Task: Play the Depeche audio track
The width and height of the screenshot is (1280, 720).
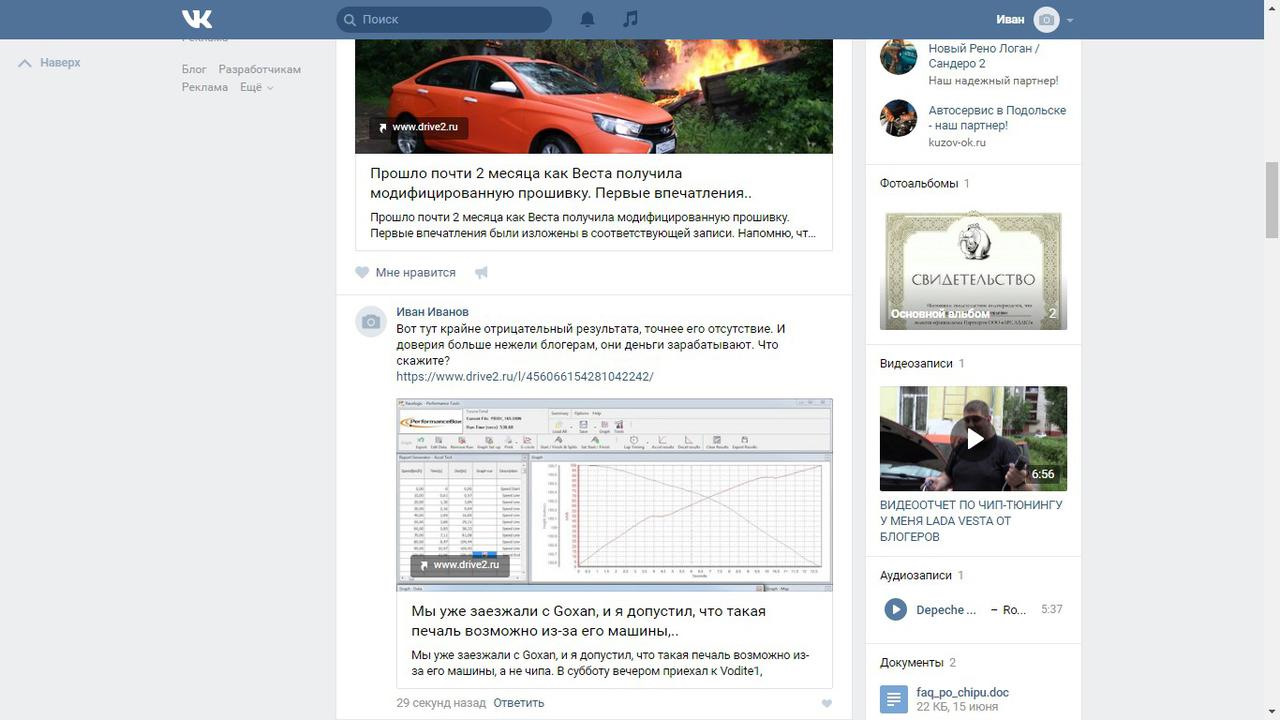Action: click(895, 609)
